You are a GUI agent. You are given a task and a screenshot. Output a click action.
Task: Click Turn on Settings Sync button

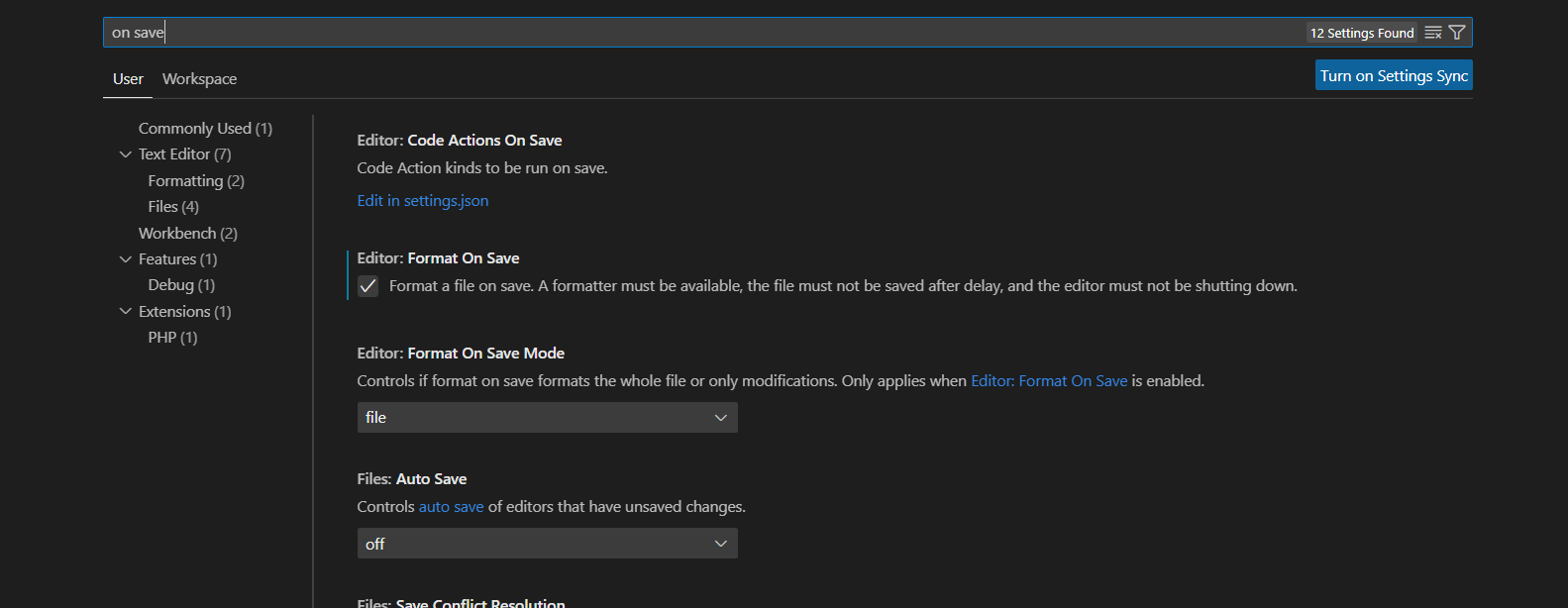click(x=1393, y=76)
